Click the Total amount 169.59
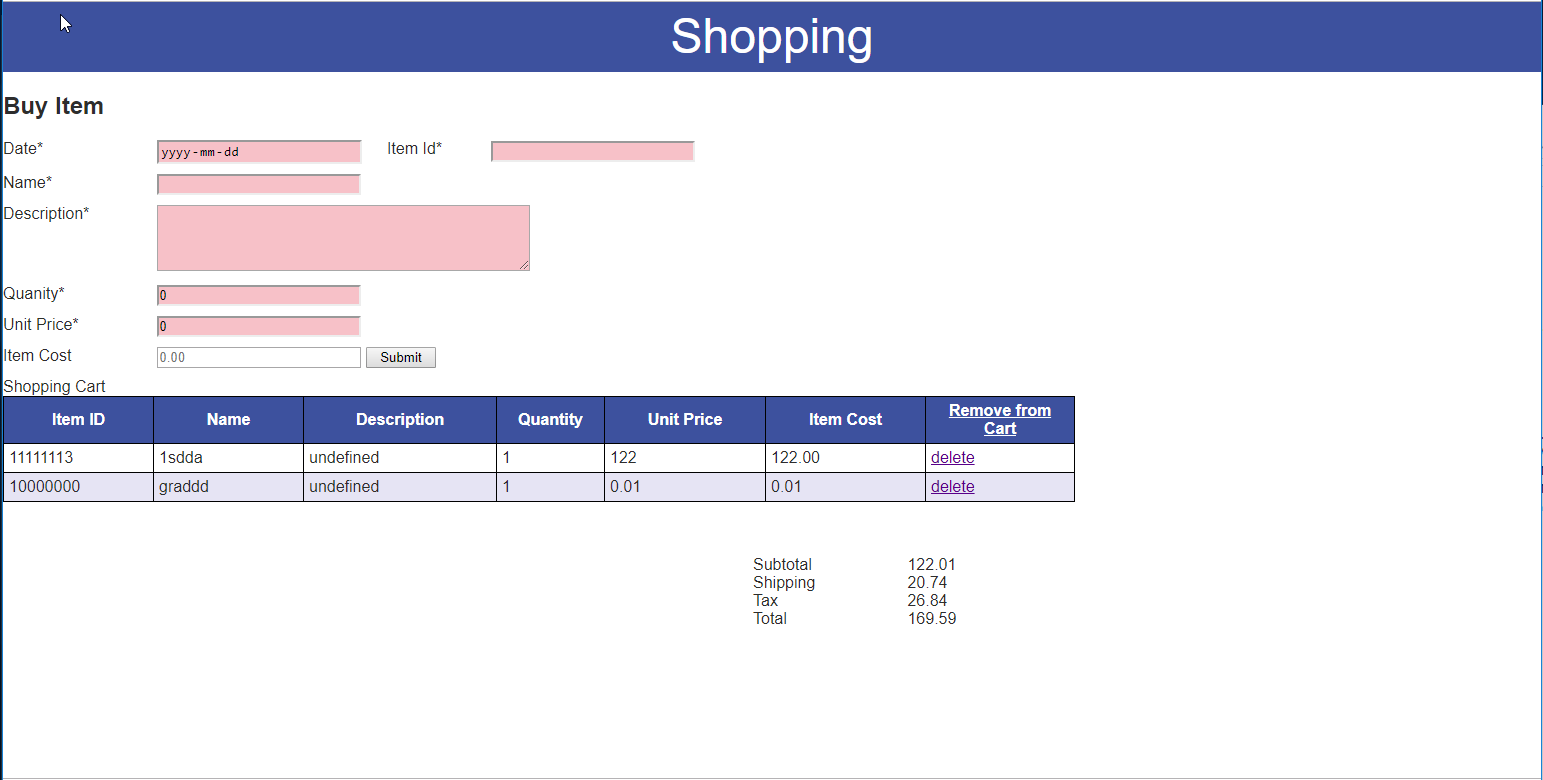The image size is (1543, 780). tap(931, 619)
